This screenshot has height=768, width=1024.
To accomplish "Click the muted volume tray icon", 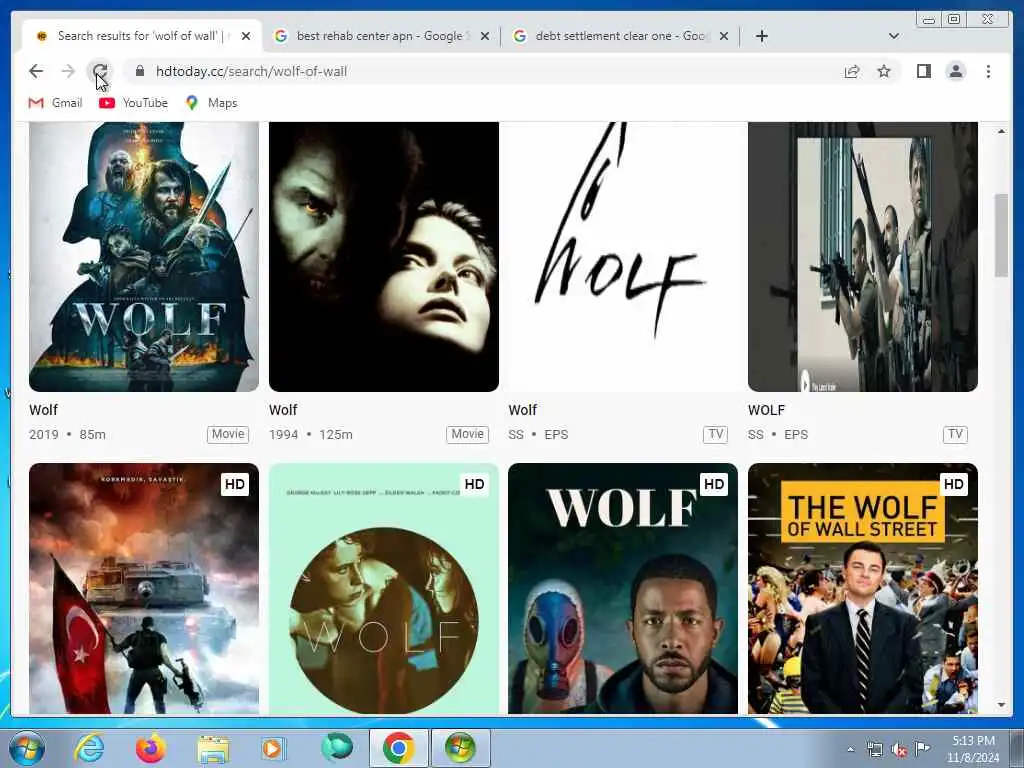I will [899, 750].
